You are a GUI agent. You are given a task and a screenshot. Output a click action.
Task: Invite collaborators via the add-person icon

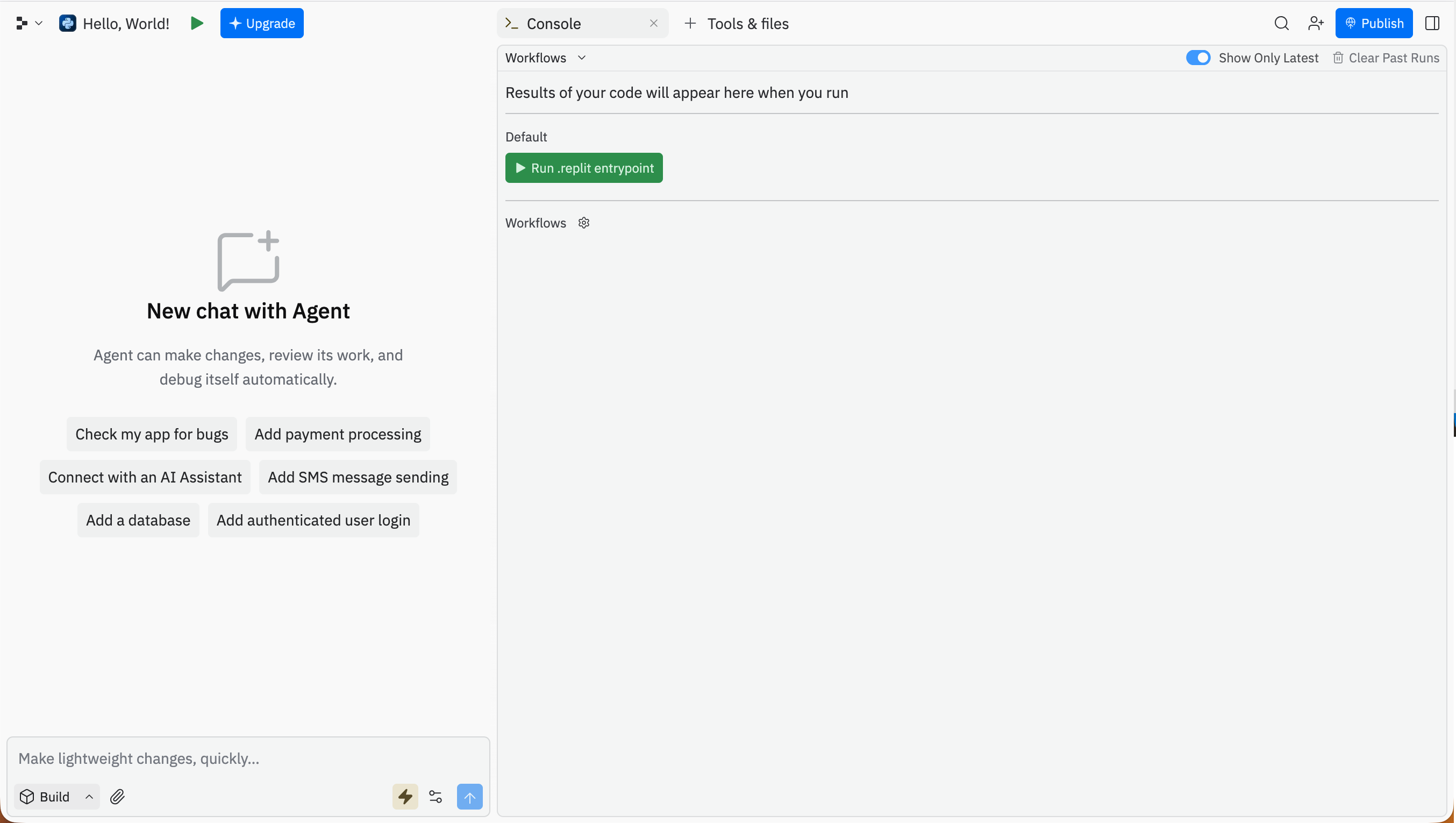tap(1316, 23)
